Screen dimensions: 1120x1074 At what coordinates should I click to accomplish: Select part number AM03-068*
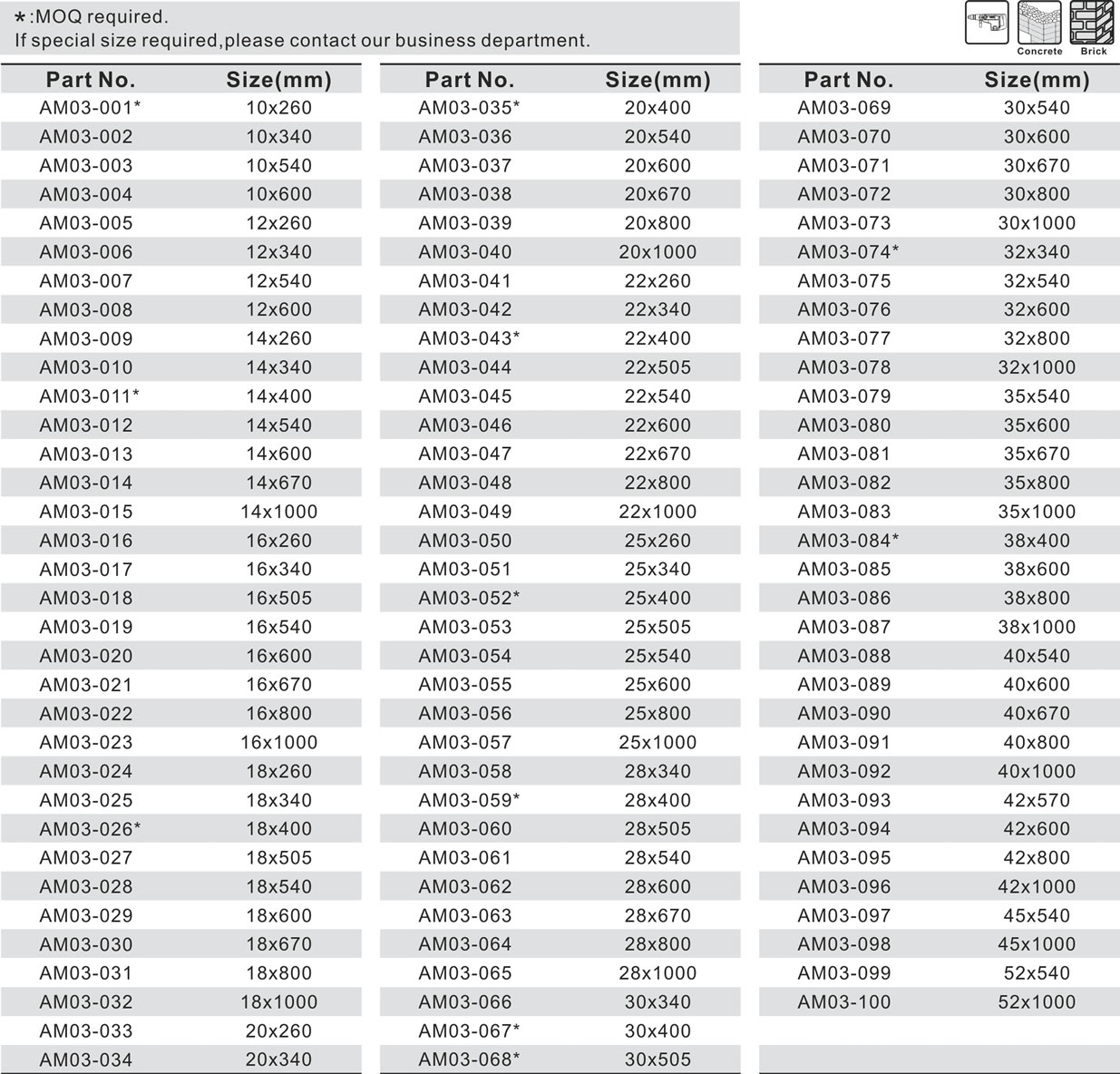click(x=469, y=1059)
